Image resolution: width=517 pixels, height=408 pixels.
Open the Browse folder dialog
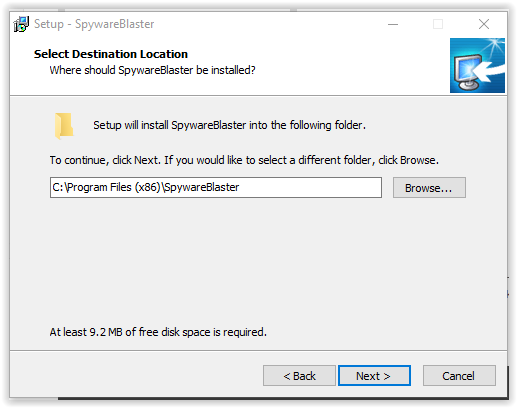[x=429, y=188]
